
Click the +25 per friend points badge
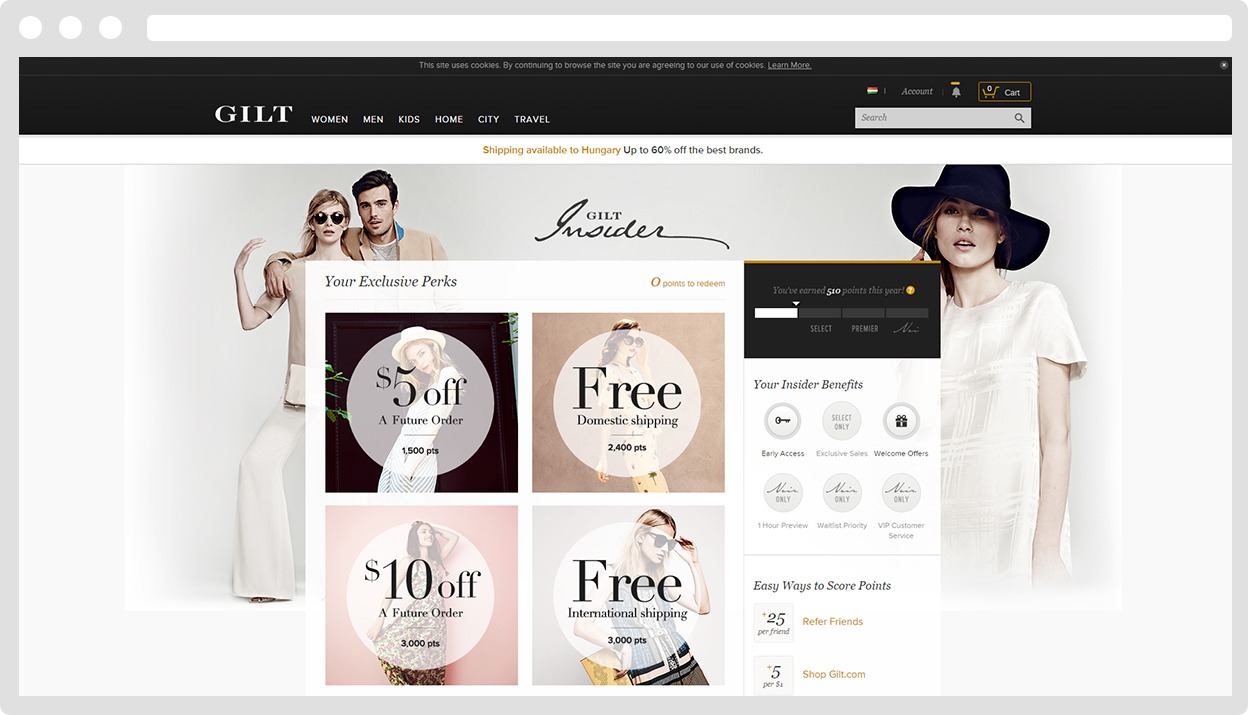(774, 622)
